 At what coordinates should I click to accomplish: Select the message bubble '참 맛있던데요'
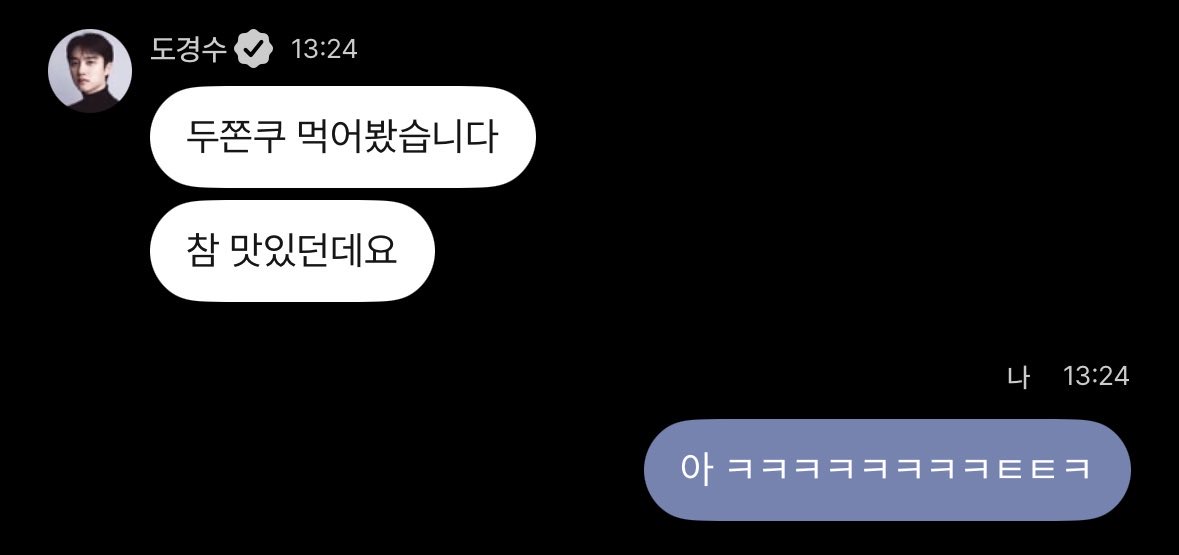(292, 251)
